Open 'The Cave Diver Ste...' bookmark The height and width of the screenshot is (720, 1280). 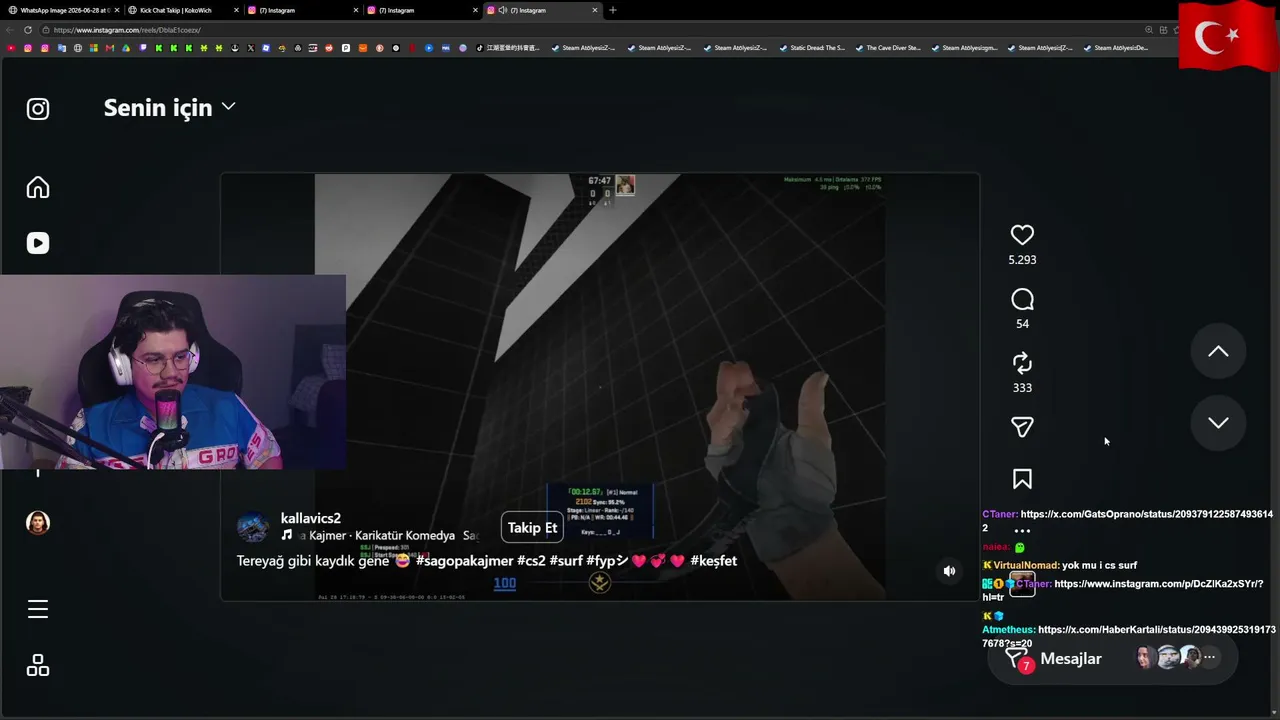[888, 48]
